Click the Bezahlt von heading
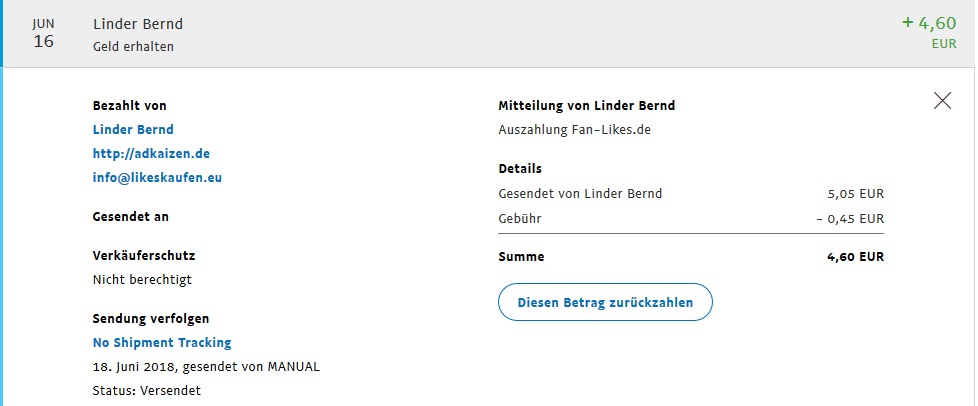The width and height of the screenshot is (978, 406). (129, 105)
